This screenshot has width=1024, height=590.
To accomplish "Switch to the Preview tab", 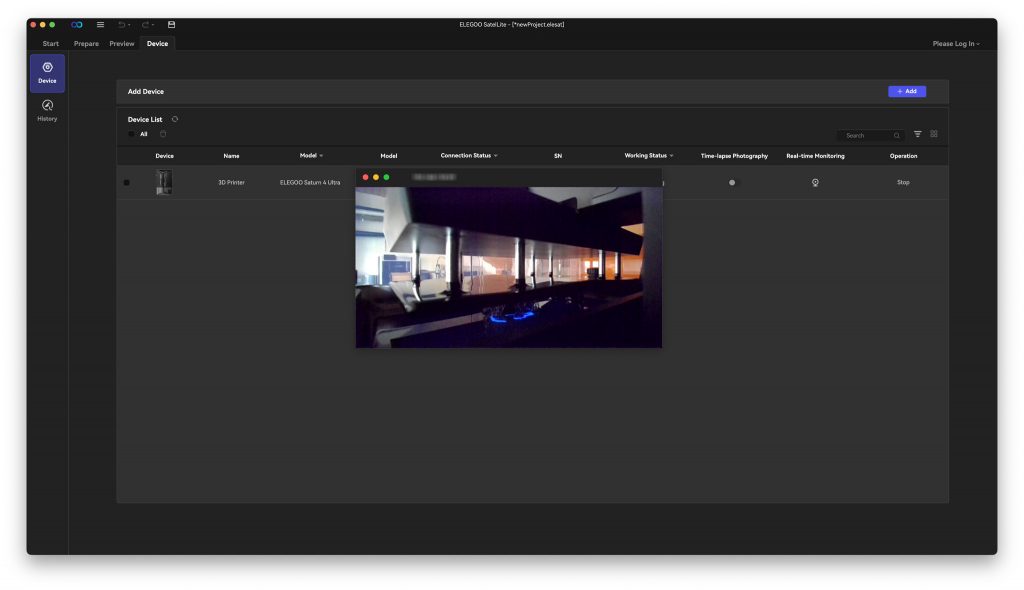I will [x=122, y=44].
